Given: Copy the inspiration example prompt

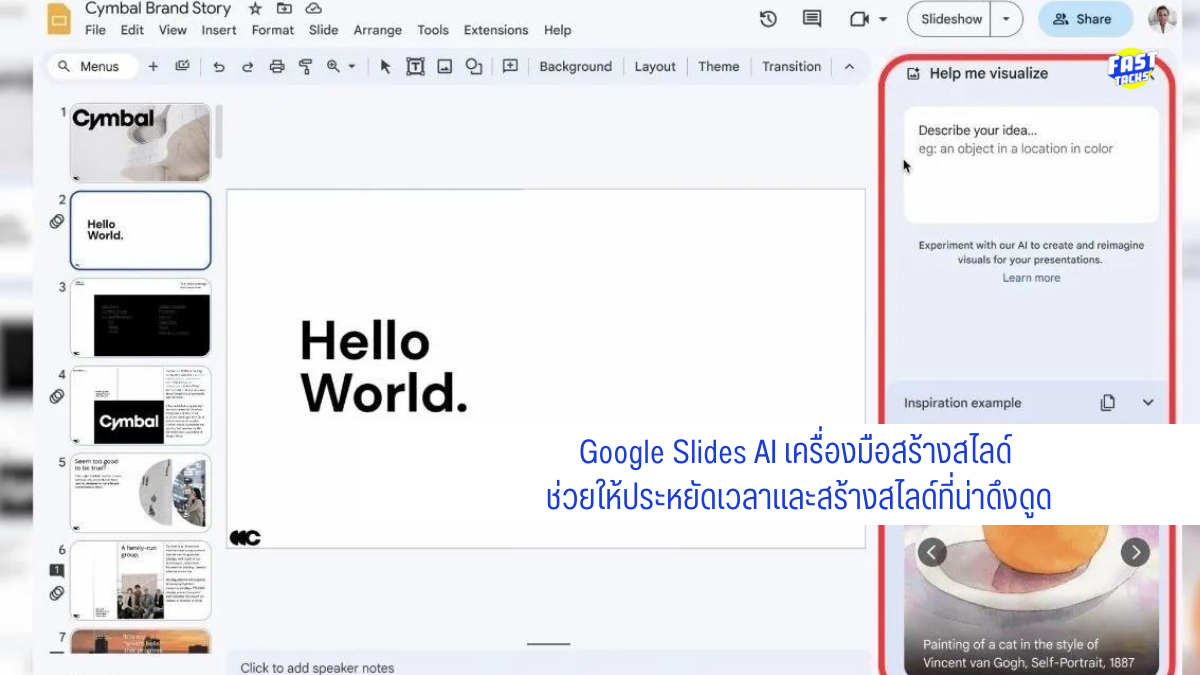Looking at the screenshot, I should [1107, 402].
